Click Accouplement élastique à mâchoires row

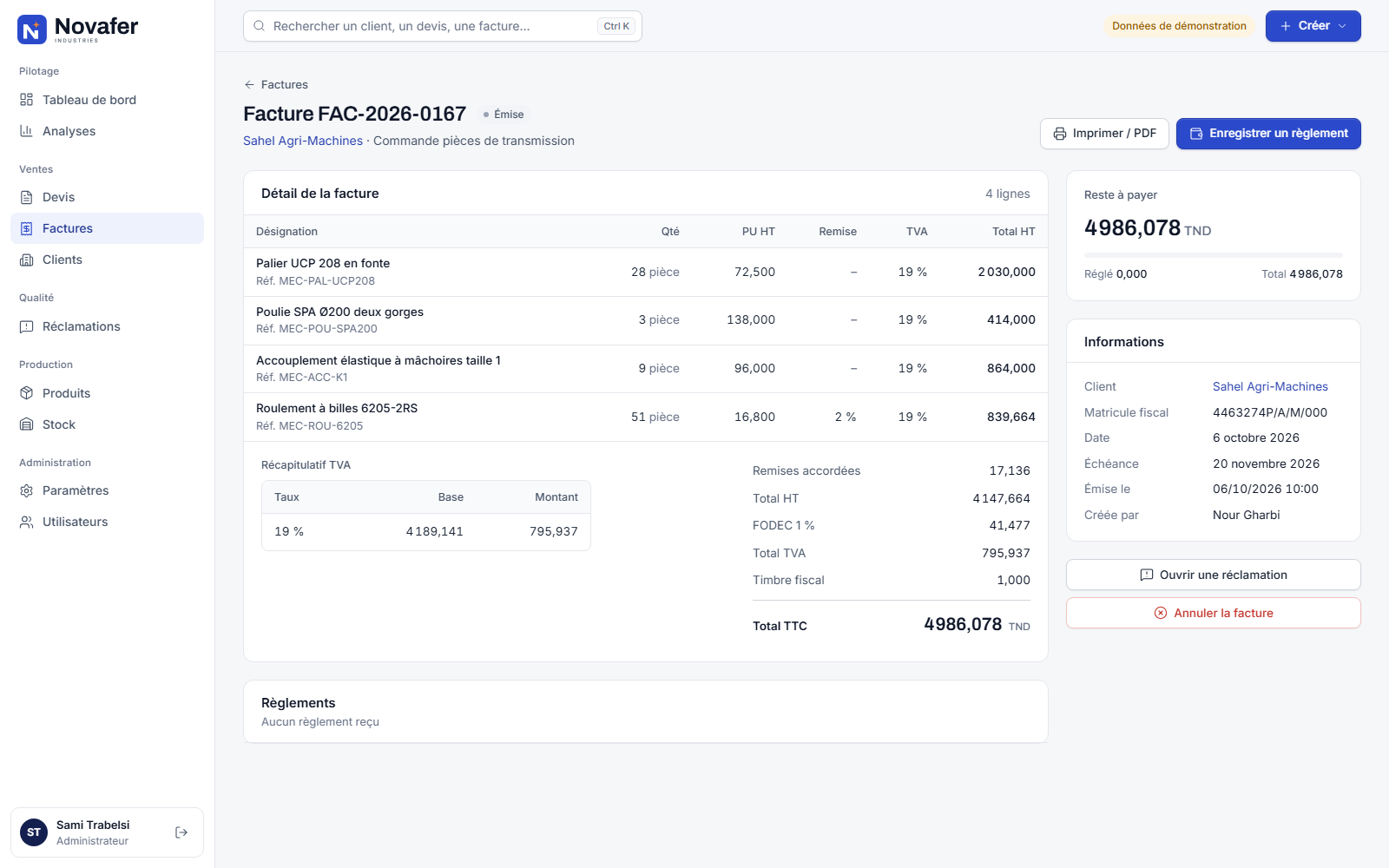click(x=646, y=369)
